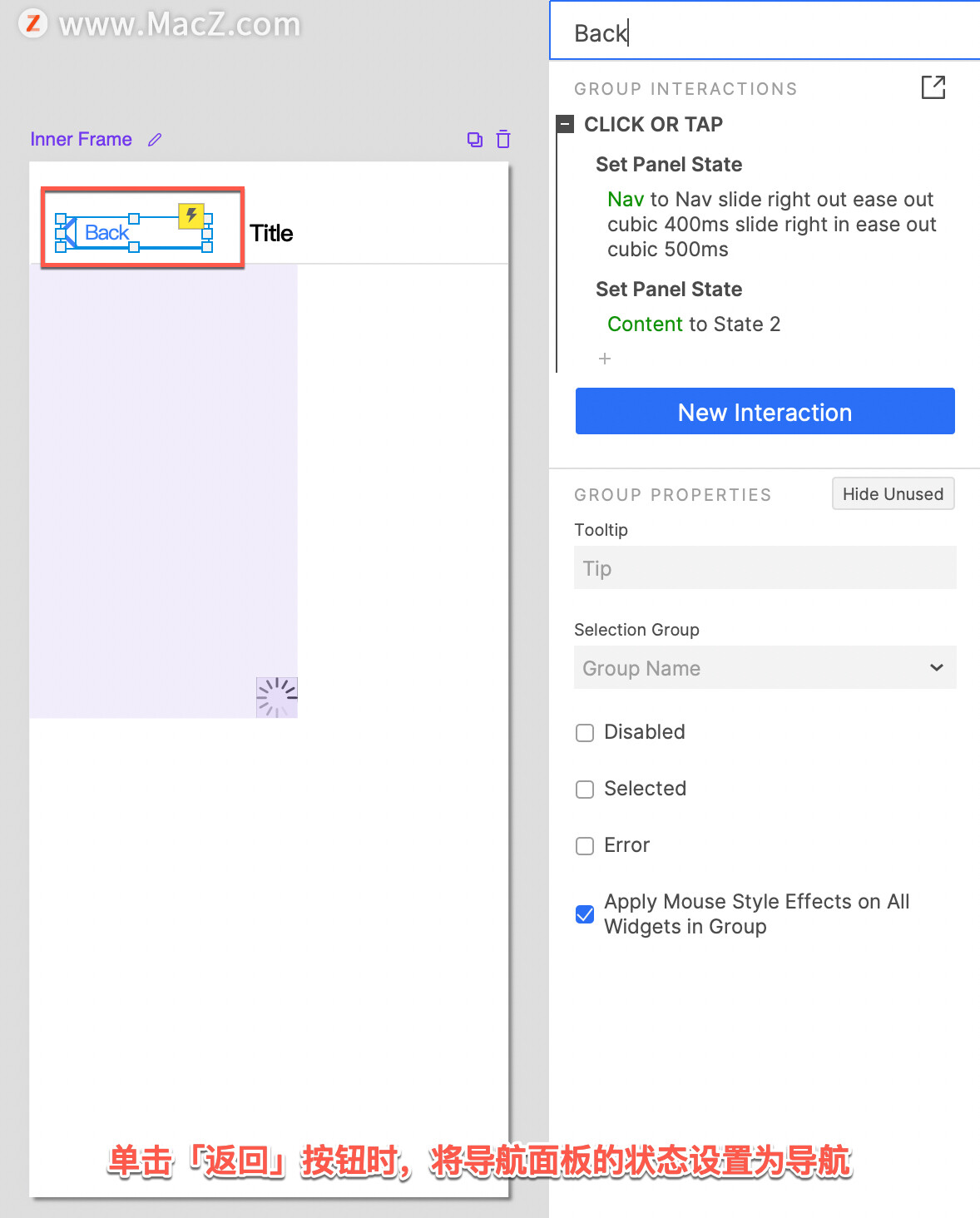Viewport: 980px width, 1218px height.
Task: Click the GROUP PROPERTIES header
Action: click(673, 495)
